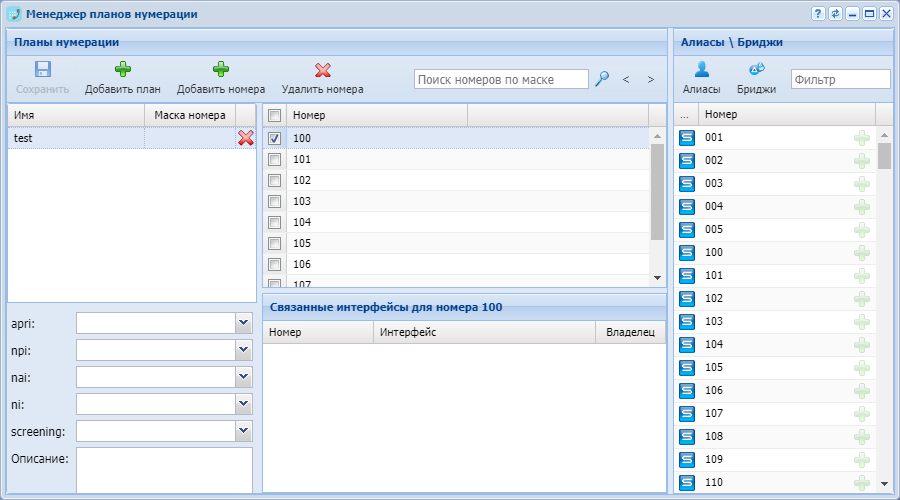Screen dimensions: 900x500
Task: Open the apri dropdown
Action: coord(244,323)
